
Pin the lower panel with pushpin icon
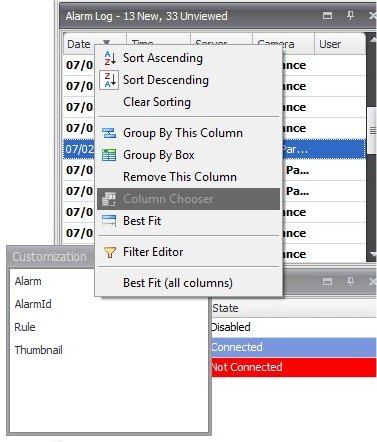point(350,282)
